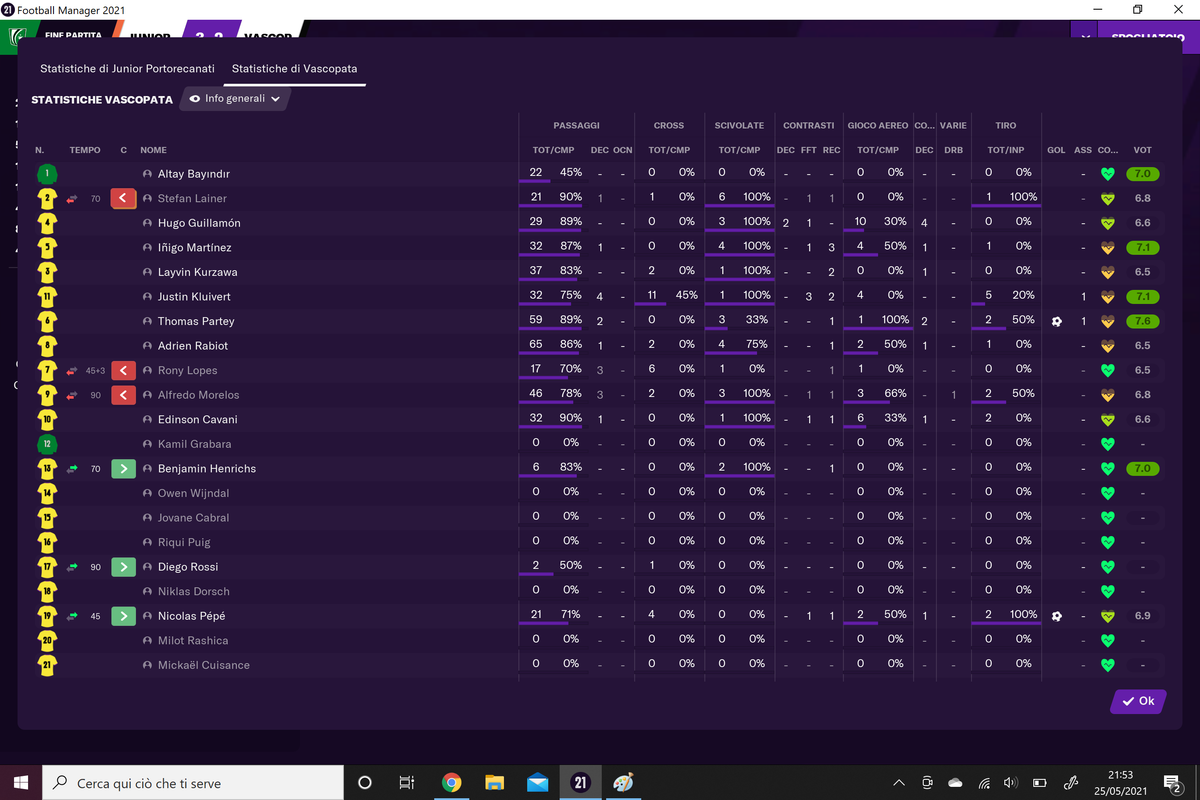Click the battery icon in system tray

(1039, 783)
